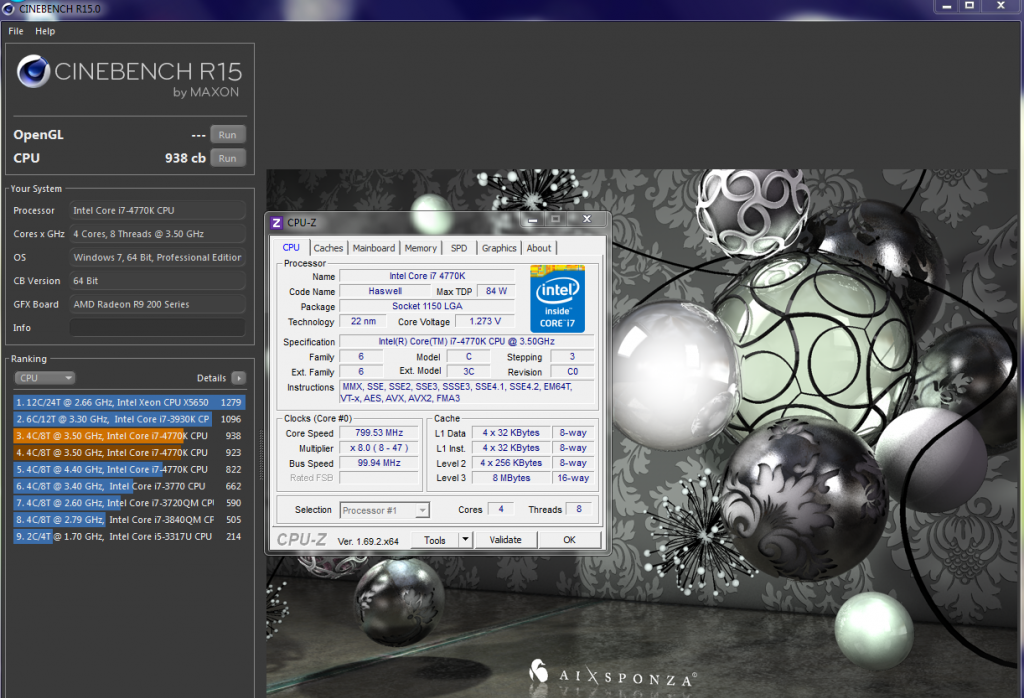This screenshot has width=1024, height=698.
Task: Open the Help menu in Cinebench
Action: coord(45,31)
